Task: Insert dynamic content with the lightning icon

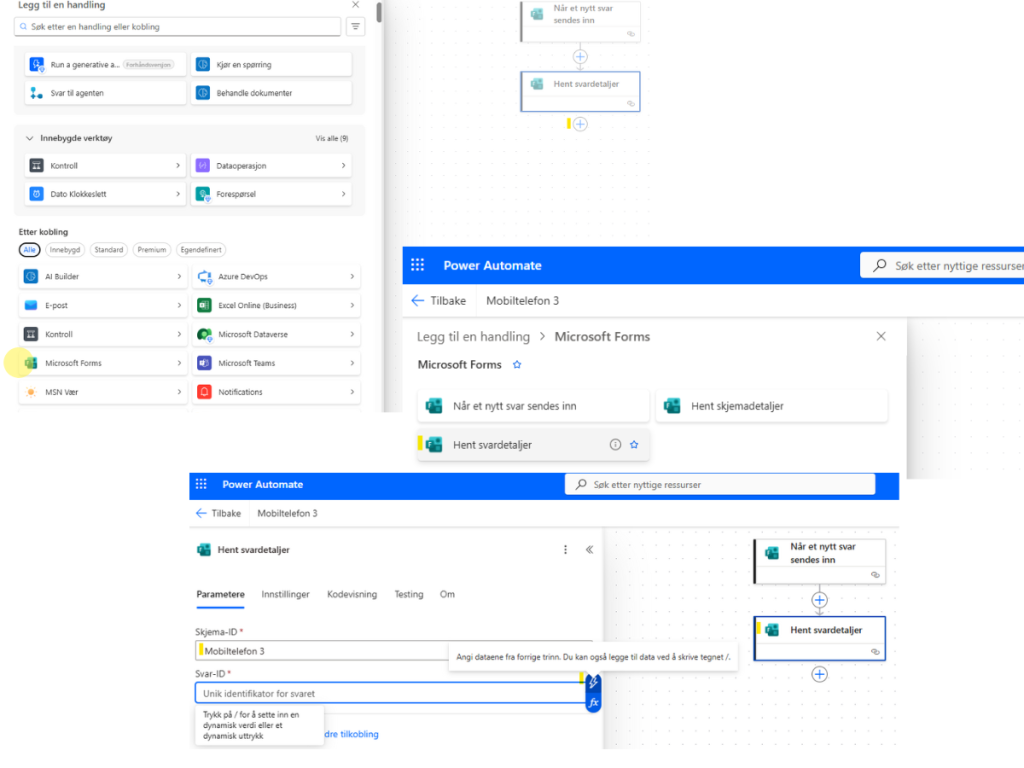Action: [x=593, y=683]
